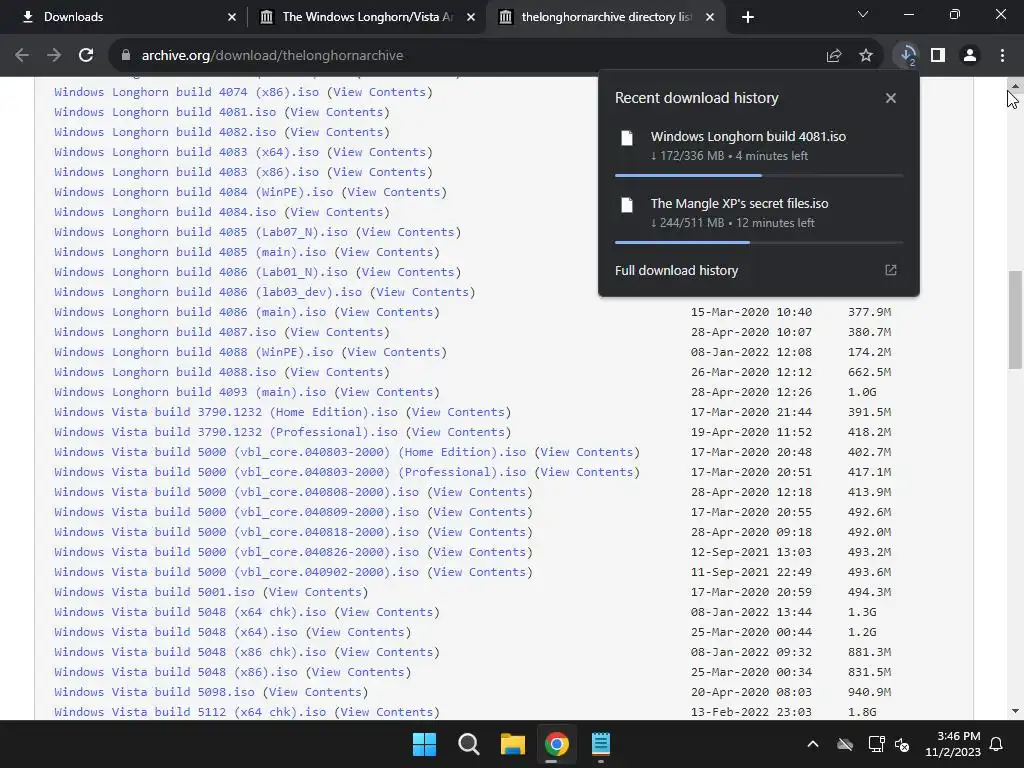Open Windows Longhorn build 4074 (x86).iso link

187,92
